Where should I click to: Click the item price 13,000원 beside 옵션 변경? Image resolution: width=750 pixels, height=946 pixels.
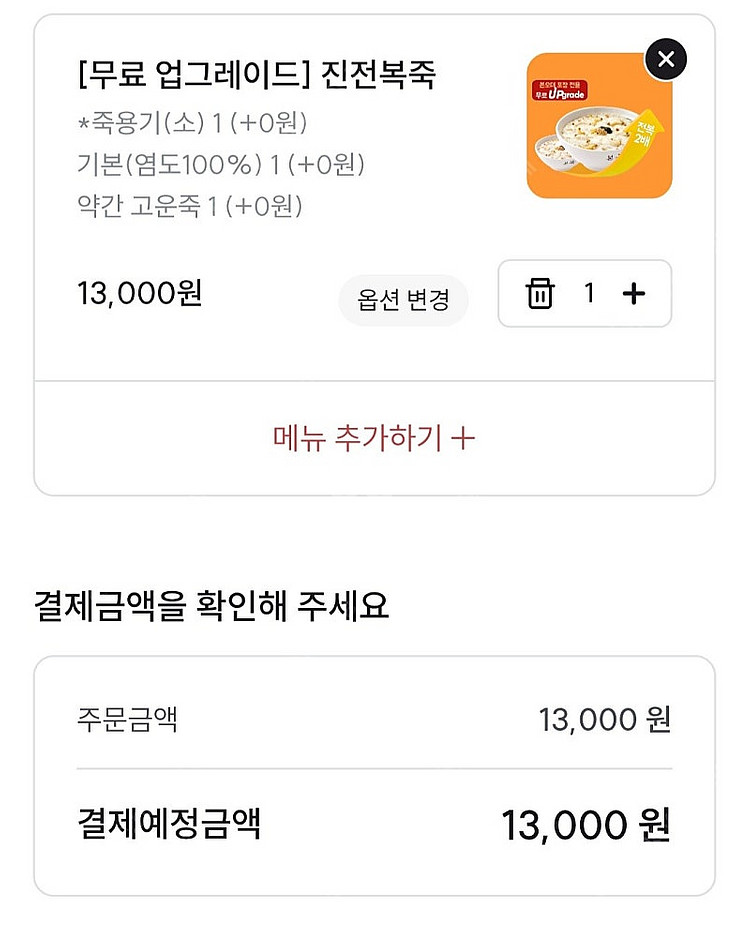[x=140, y=294]
